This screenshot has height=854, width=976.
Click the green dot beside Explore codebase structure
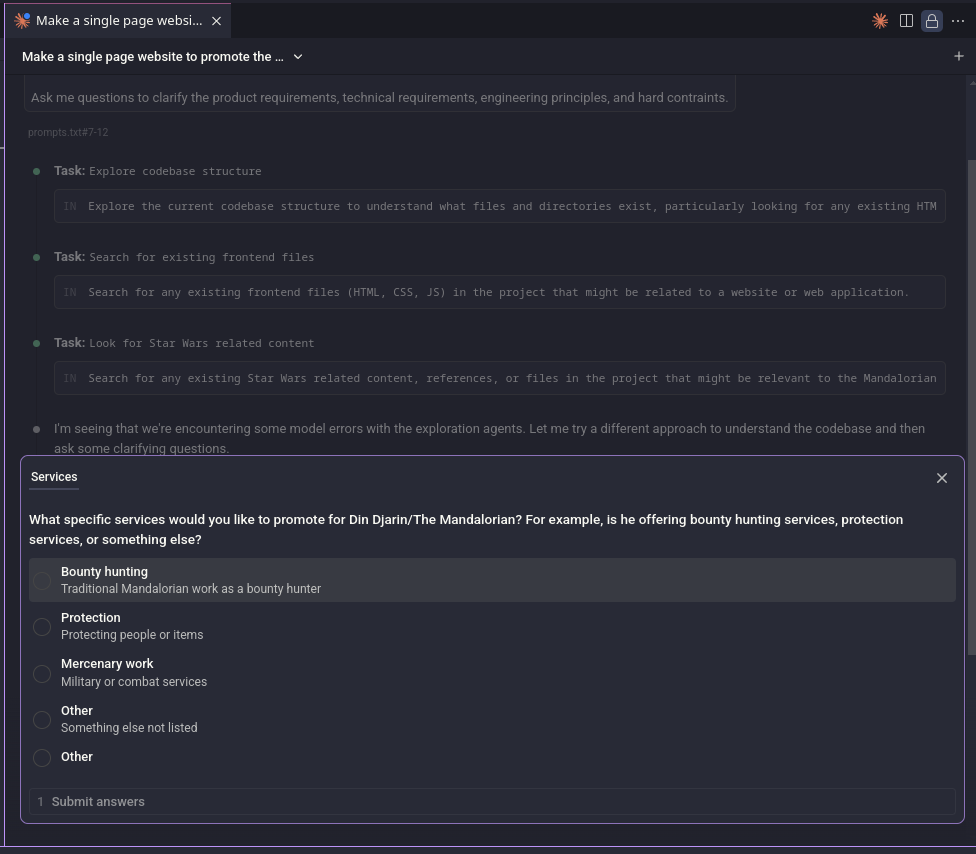click(x=36, y=170)
